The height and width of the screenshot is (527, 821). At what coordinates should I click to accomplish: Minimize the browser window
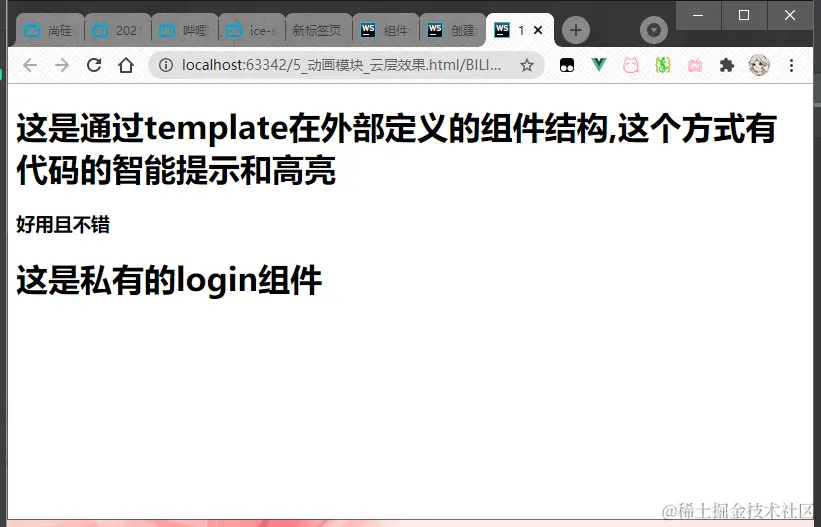[698, 15]
